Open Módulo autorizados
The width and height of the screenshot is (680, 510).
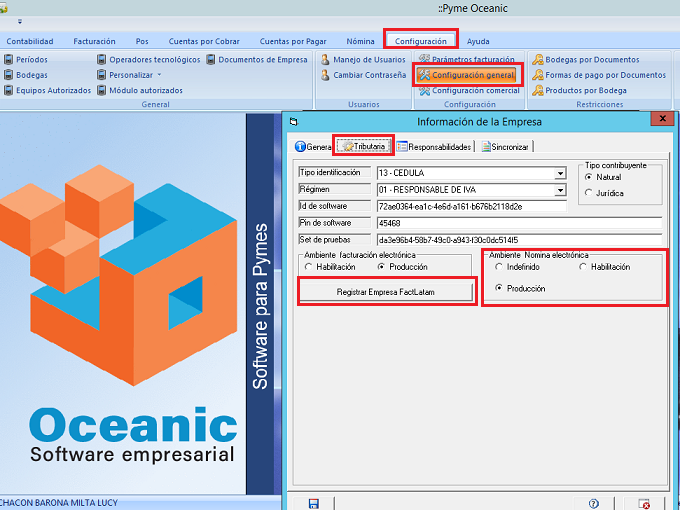[x=140, y=90]
